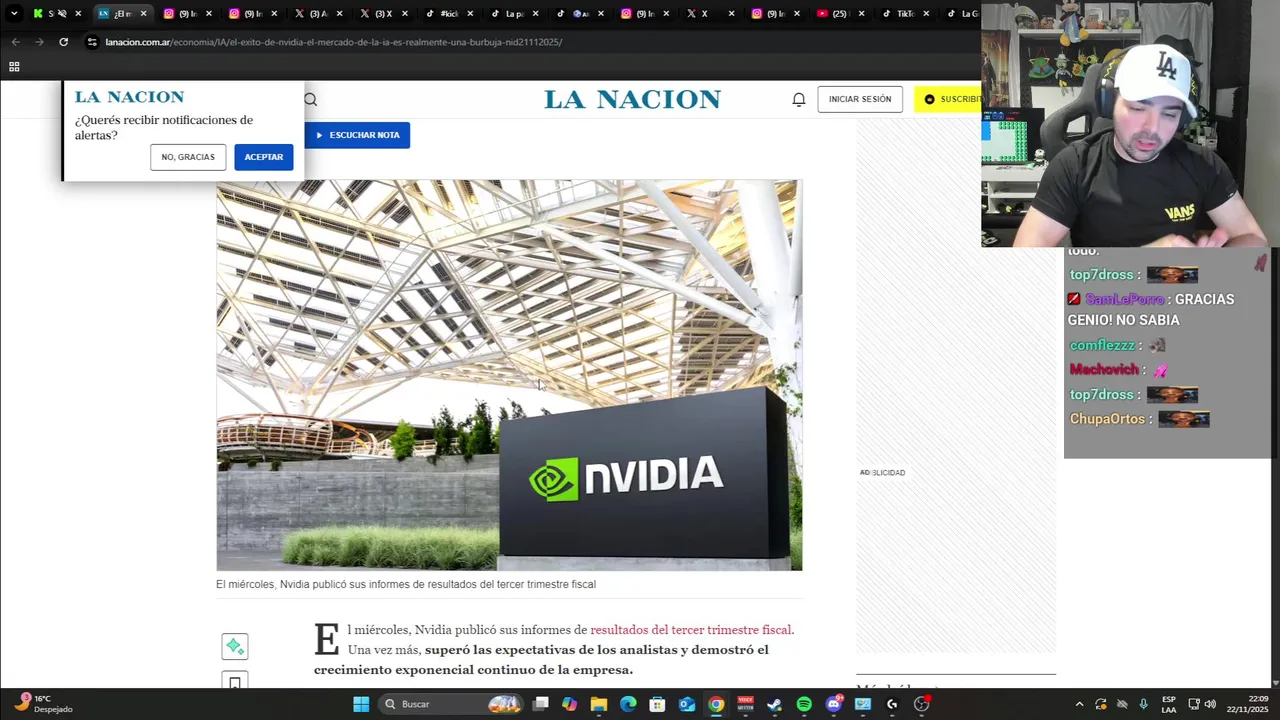The height and width of the screenshot is (720, 1280).
Task: Open the clock showing 22:09
Action: pyautogui.click(x=1248, y=704)
